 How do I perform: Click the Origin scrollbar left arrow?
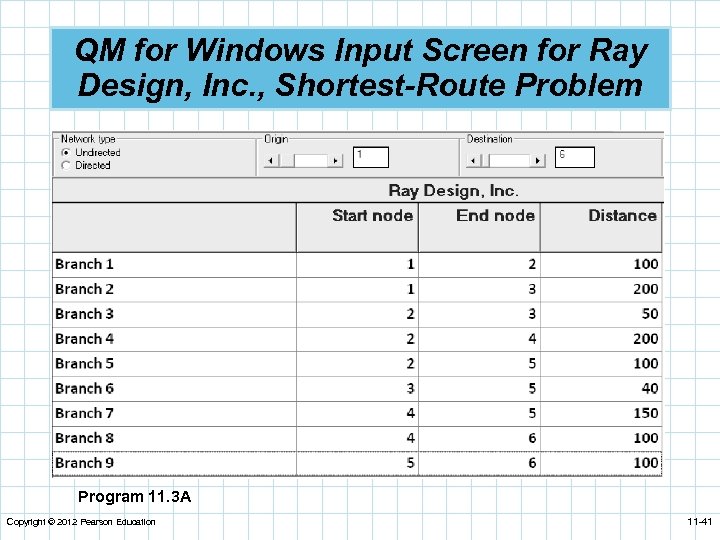pyautogui.click(x=271, y=161)
